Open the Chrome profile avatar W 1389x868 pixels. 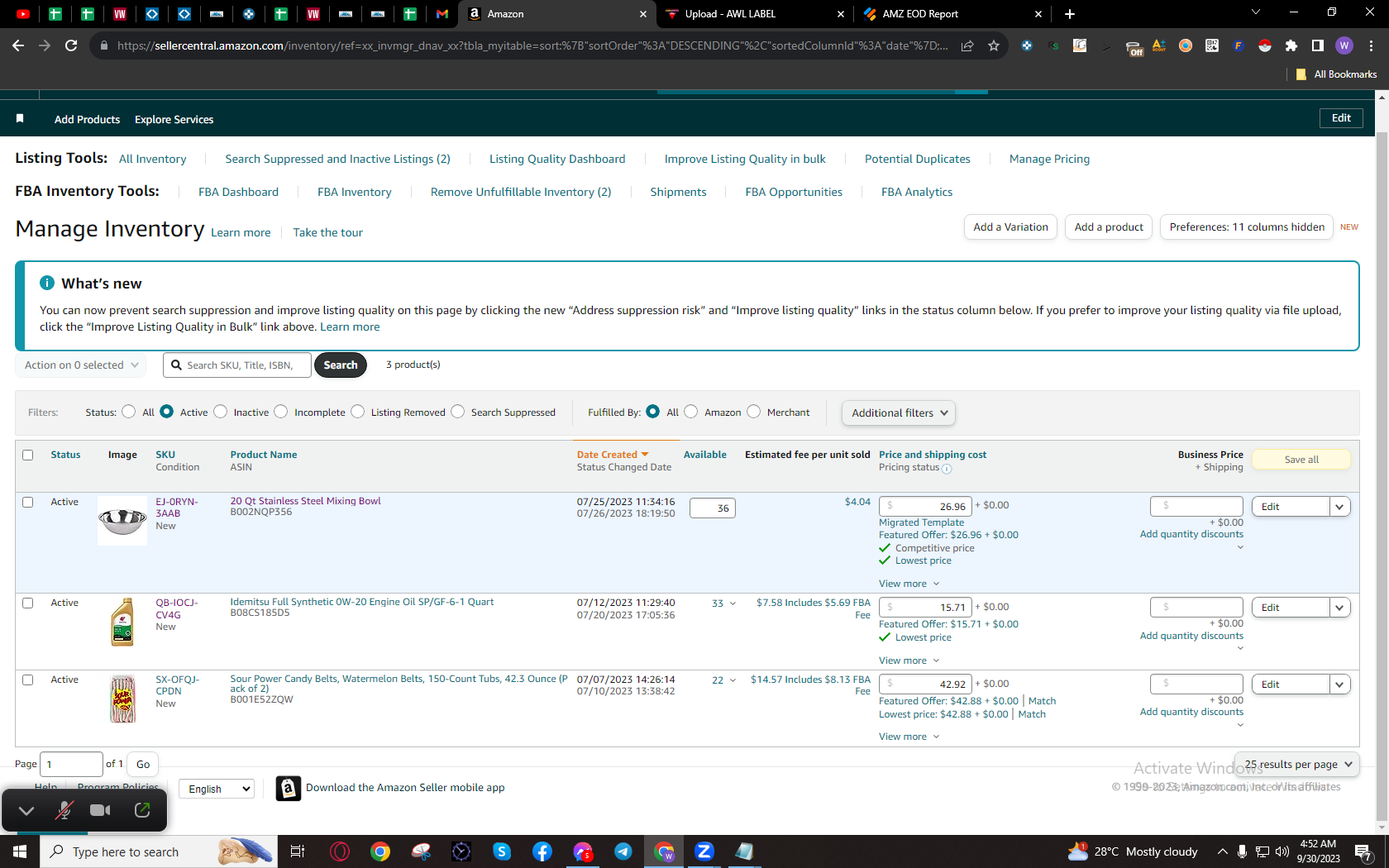1344,45
